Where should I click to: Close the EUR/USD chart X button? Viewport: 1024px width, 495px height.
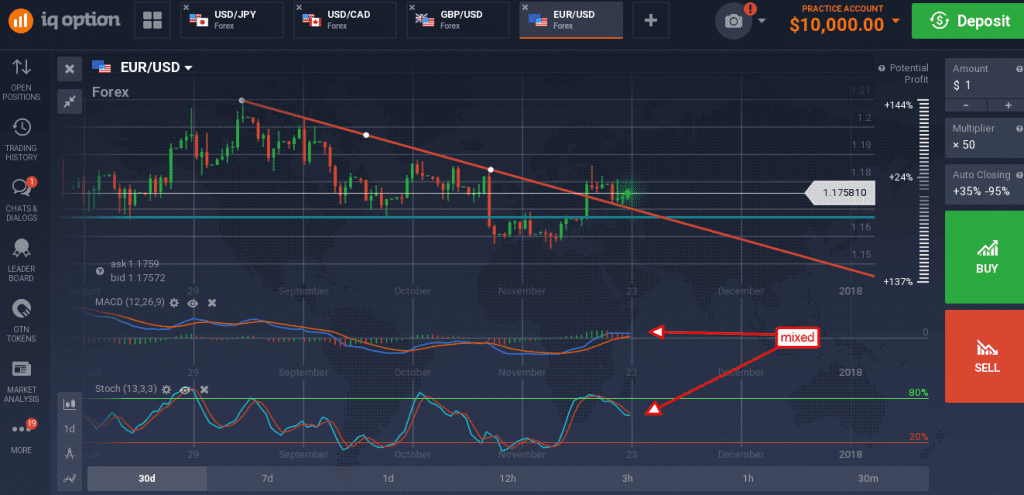[x=69, y=69]
